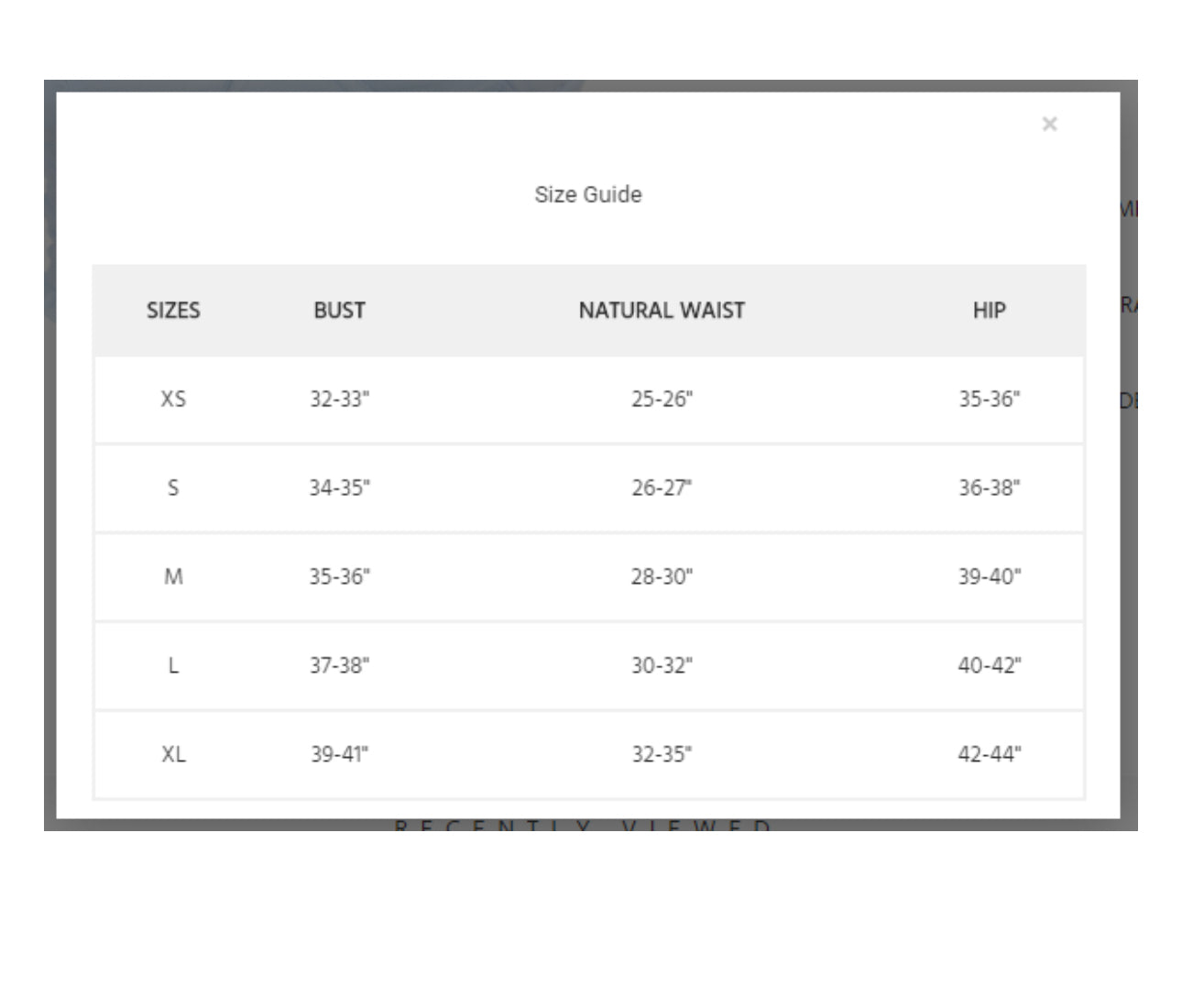Select the BUST column header
Screen dimensions: 1182x1008
340,311
